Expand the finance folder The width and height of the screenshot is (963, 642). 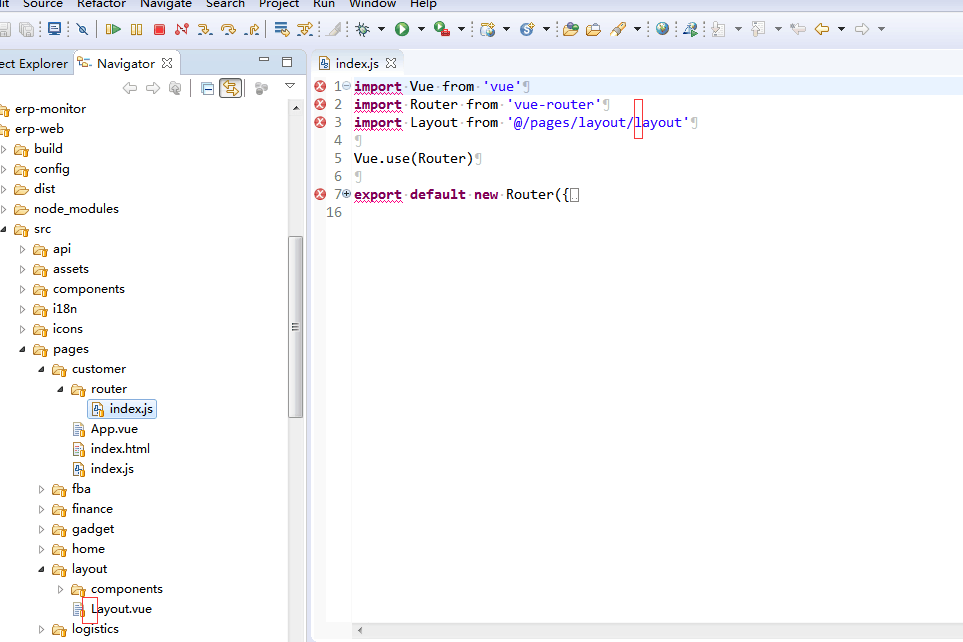pos(42,509)
